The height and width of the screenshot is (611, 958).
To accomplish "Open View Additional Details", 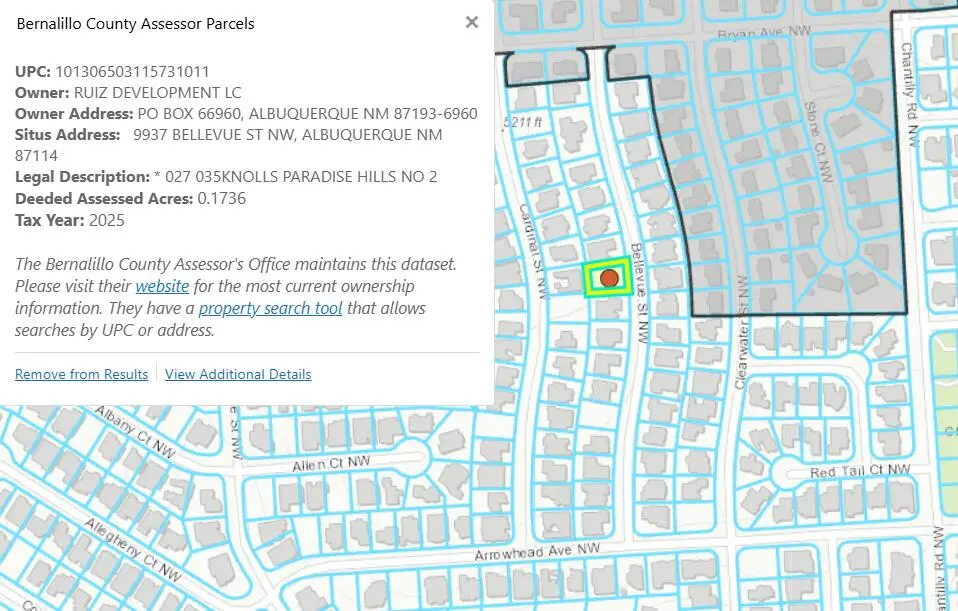I will pos(238,374).
